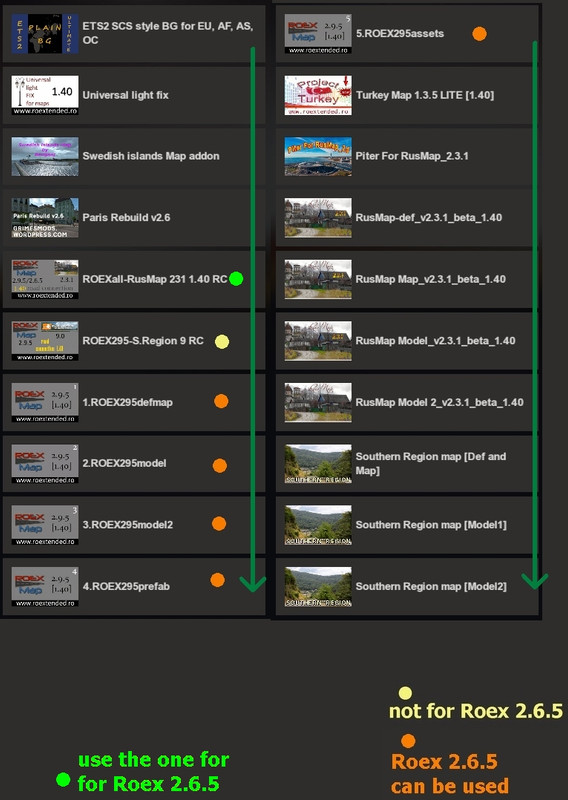Click 'ROEX295-S.Region 9 RC' mod name

(x=143, y=340)
